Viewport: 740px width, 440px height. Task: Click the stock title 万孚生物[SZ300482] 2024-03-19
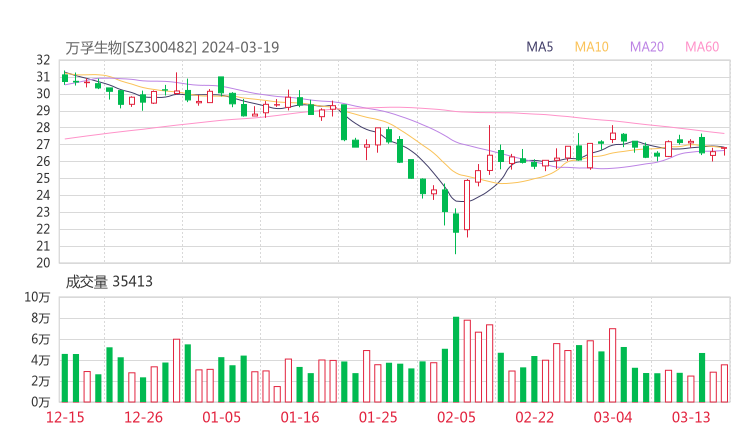click(x=172, y=48)
